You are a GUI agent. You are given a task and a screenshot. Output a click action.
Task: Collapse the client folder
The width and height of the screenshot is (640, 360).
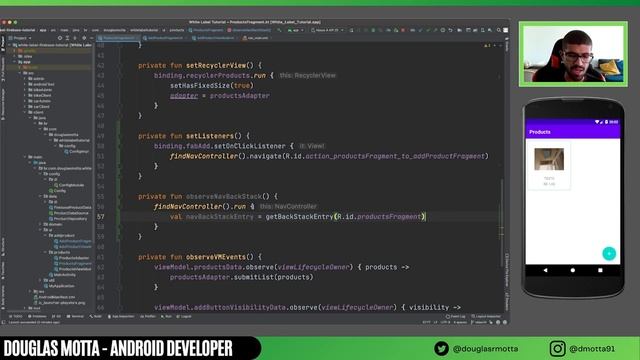click(x=25, y=112)
